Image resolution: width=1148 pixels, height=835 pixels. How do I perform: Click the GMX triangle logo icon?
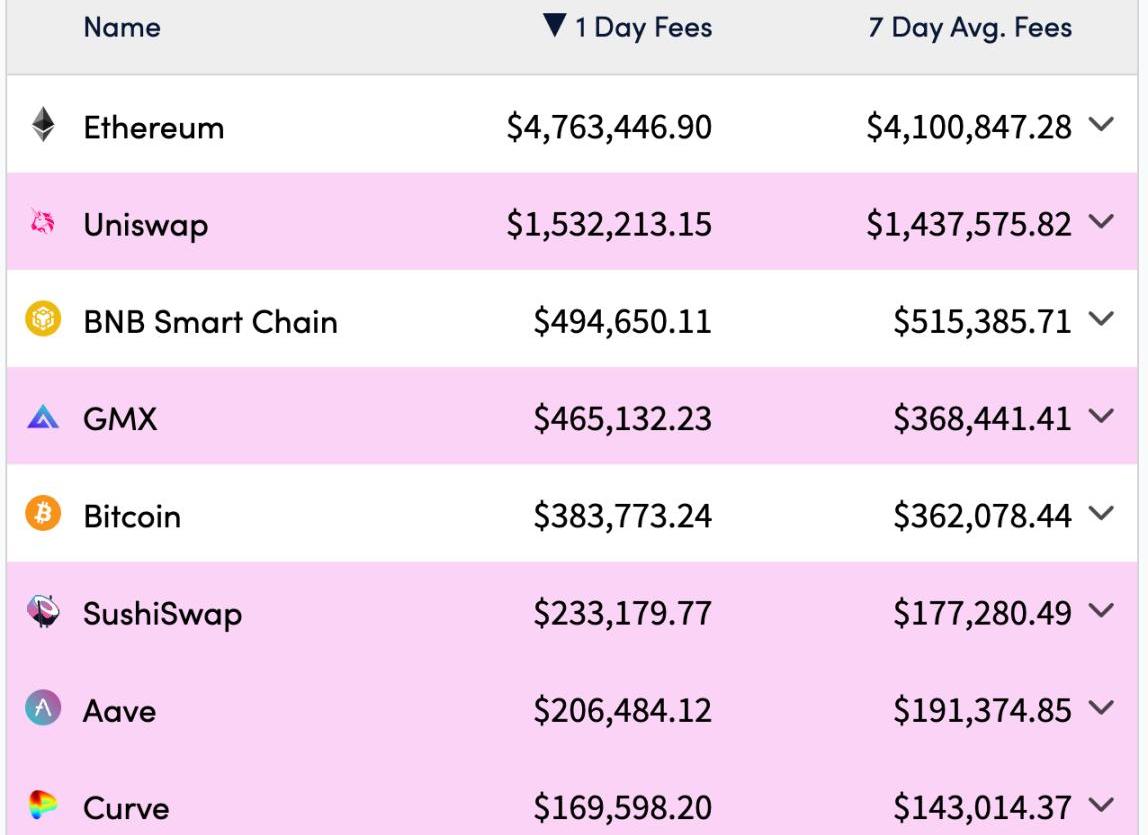[x=43, y=418]
